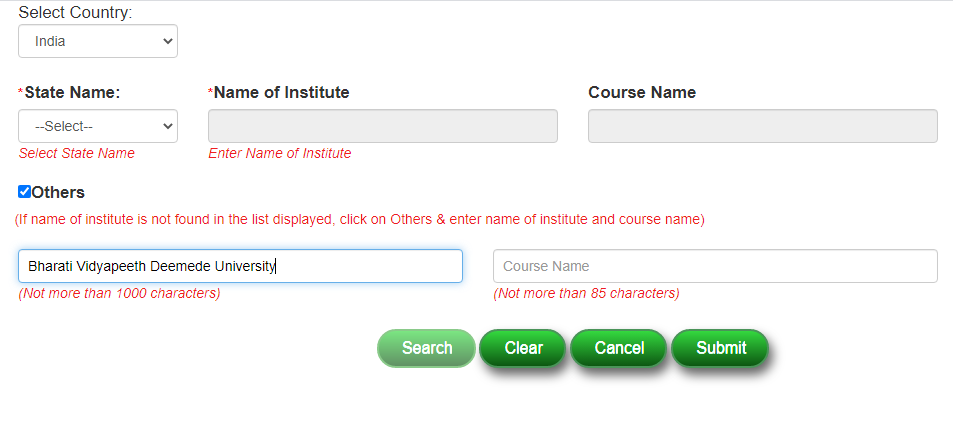The width and height of the screenshot is (953, 436).
Task: Click the Enter Name of Institute error text
Action: 280,153
